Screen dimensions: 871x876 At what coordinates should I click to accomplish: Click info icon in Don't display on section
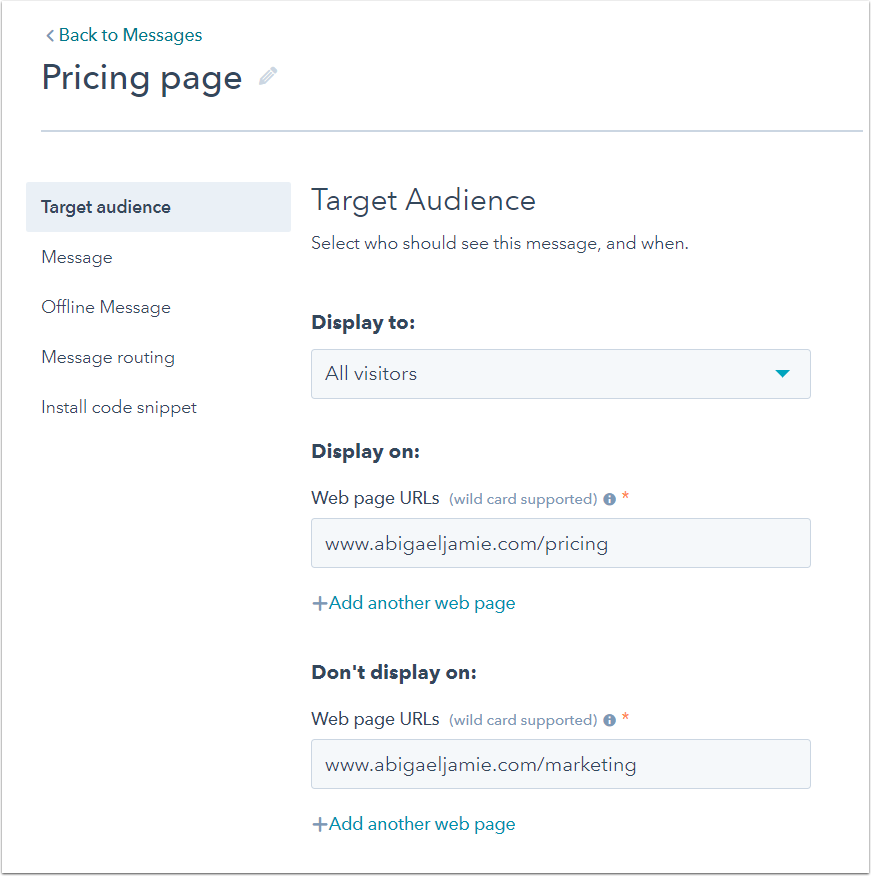point(609,720)
